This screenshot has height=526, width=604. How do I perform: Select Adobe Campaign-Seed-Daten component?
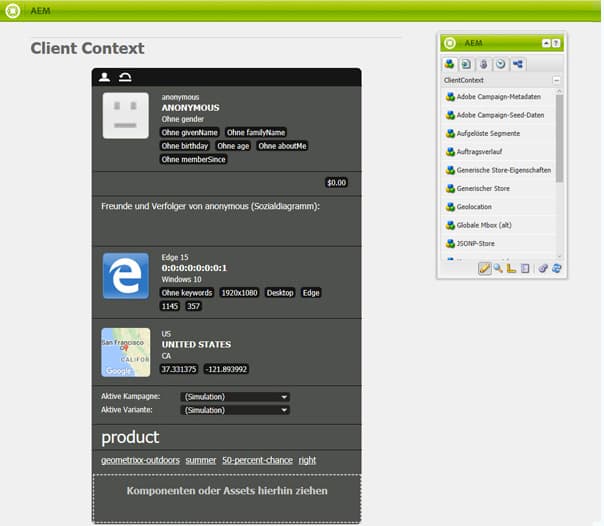click(x=498, y=115)
